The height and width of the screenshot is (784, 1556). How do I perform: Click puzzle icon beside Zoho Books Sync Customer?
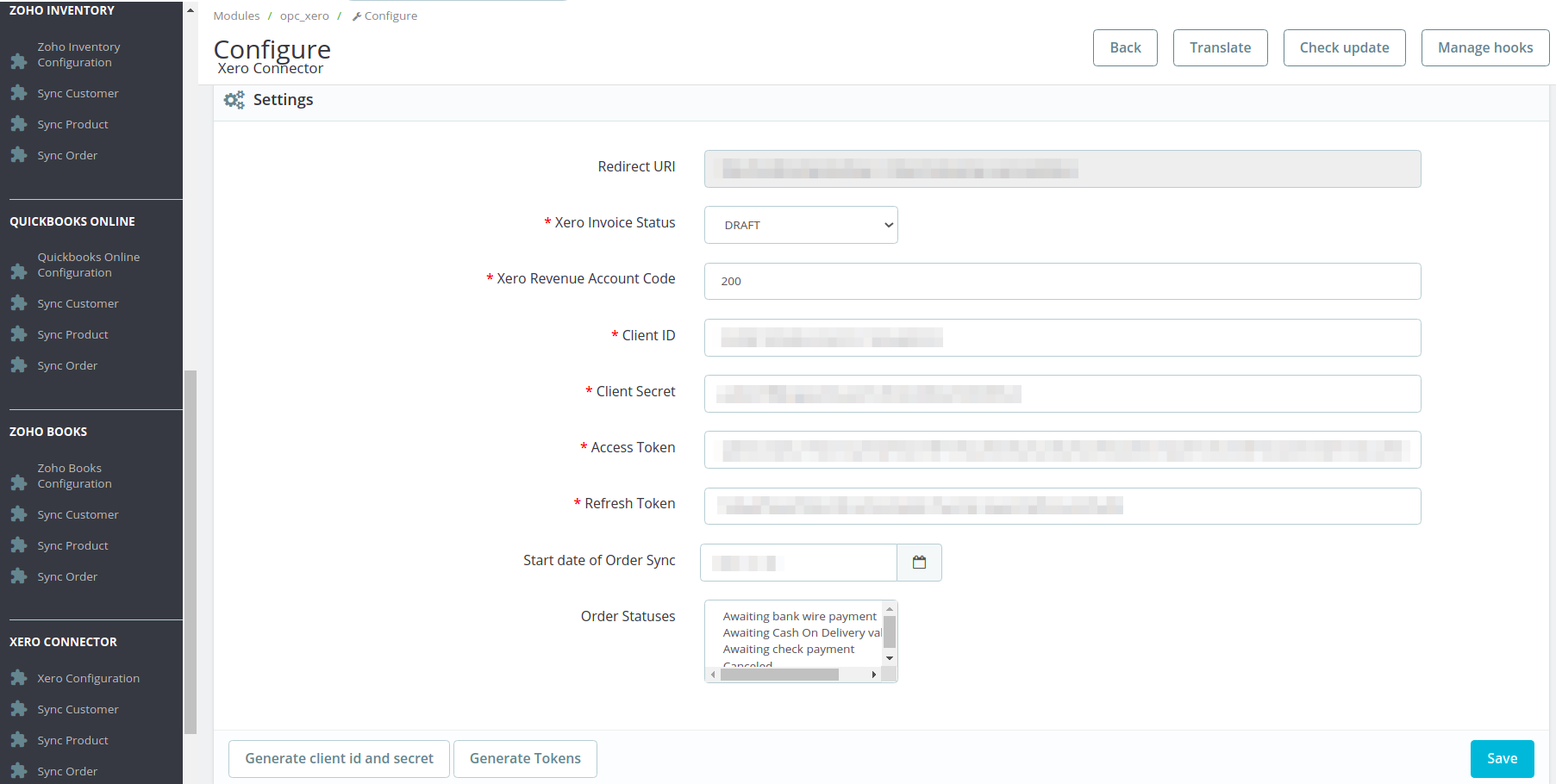click(x=19, y=514)
